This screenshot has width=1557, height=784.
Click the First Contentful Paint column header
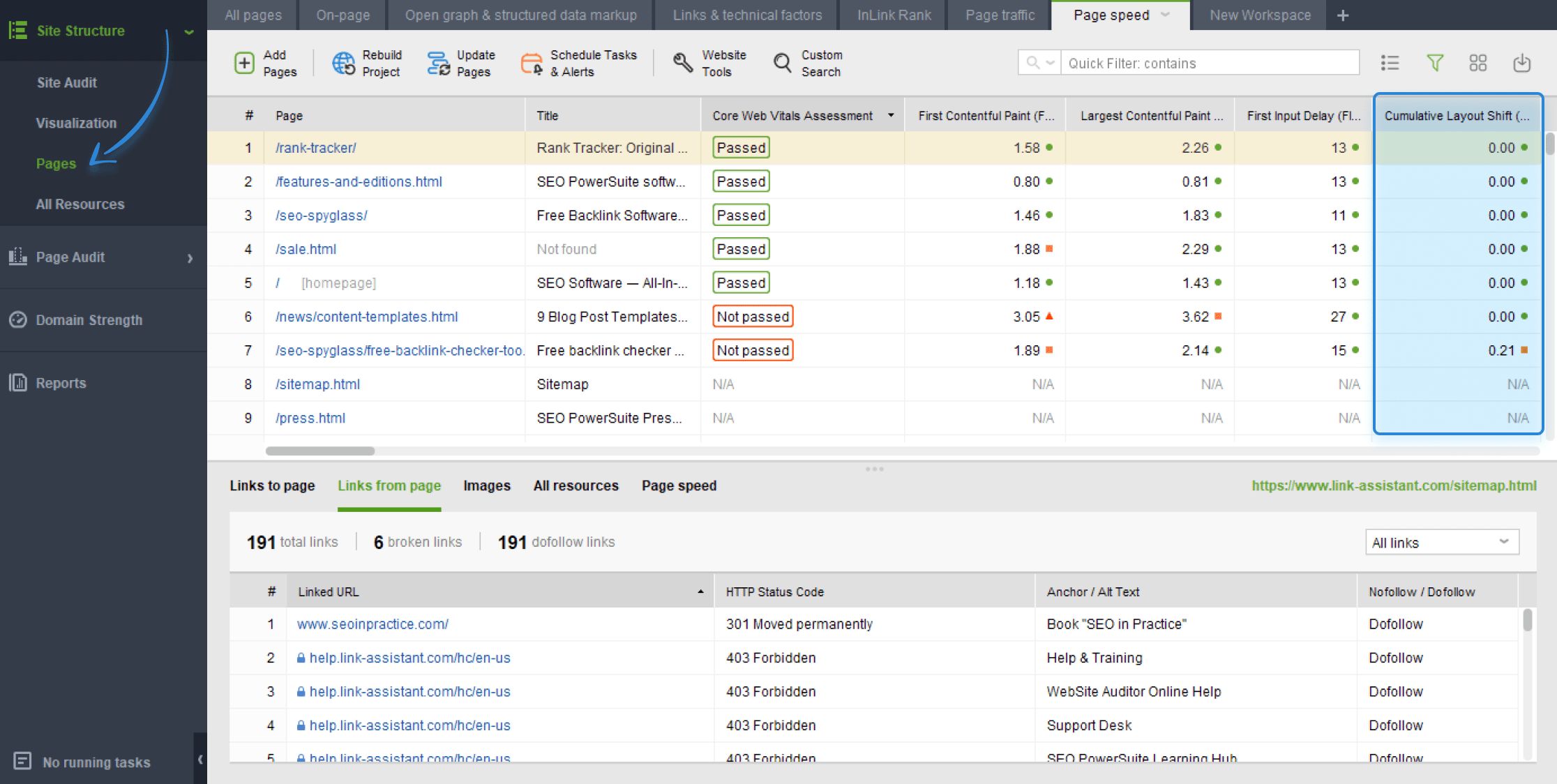[985, 116]
